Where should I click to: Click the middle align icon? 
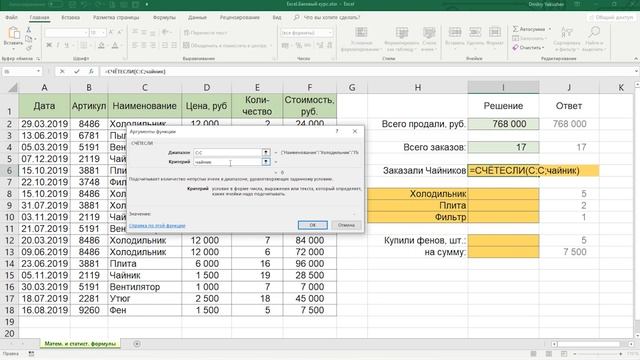point(144,32)
